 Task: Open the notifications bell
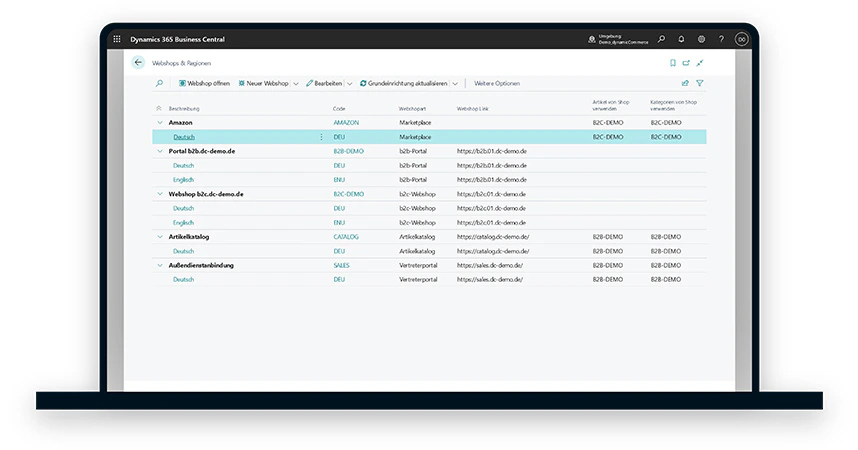(681, 39)
